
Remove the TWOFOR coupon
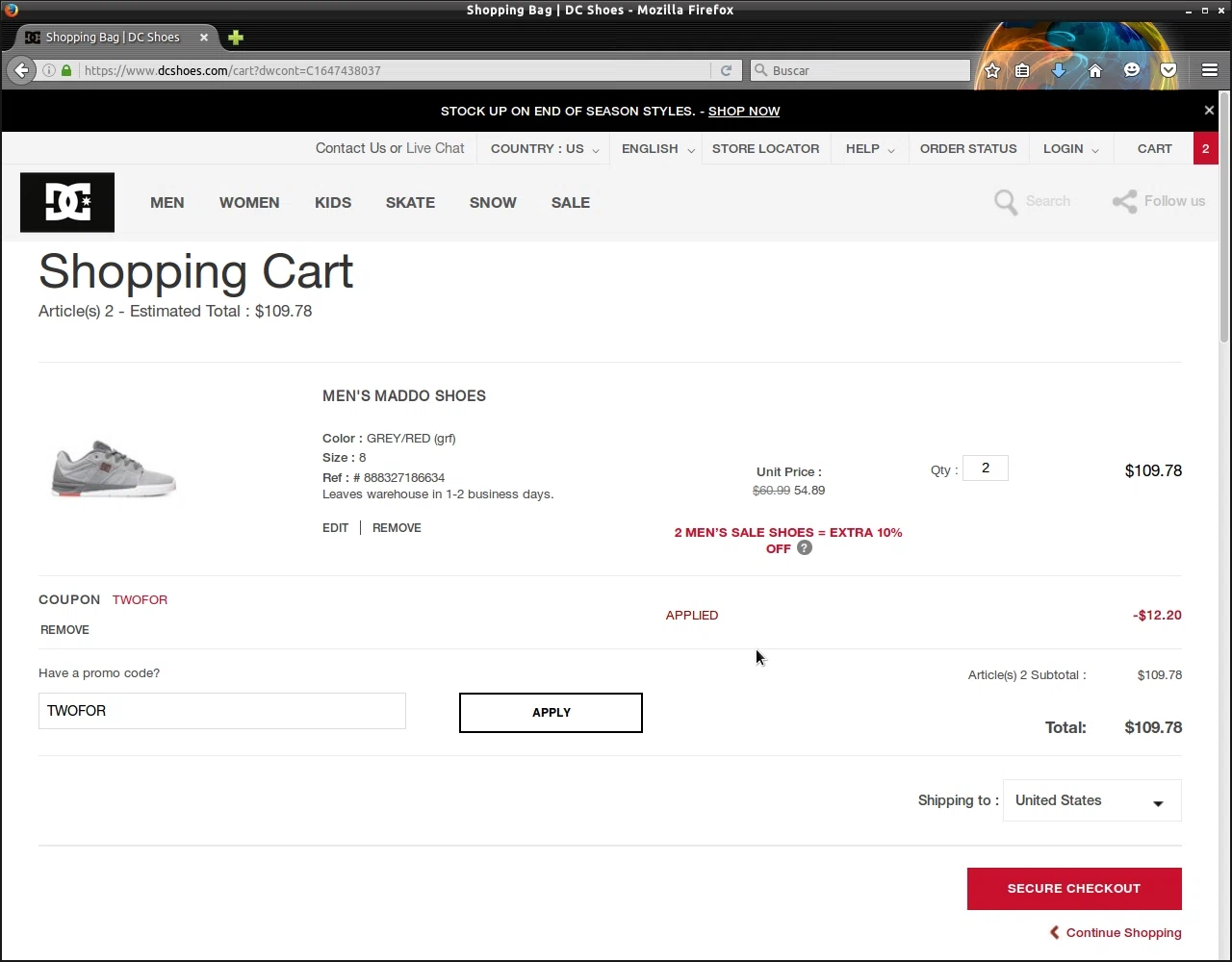[x=64, y=629]
